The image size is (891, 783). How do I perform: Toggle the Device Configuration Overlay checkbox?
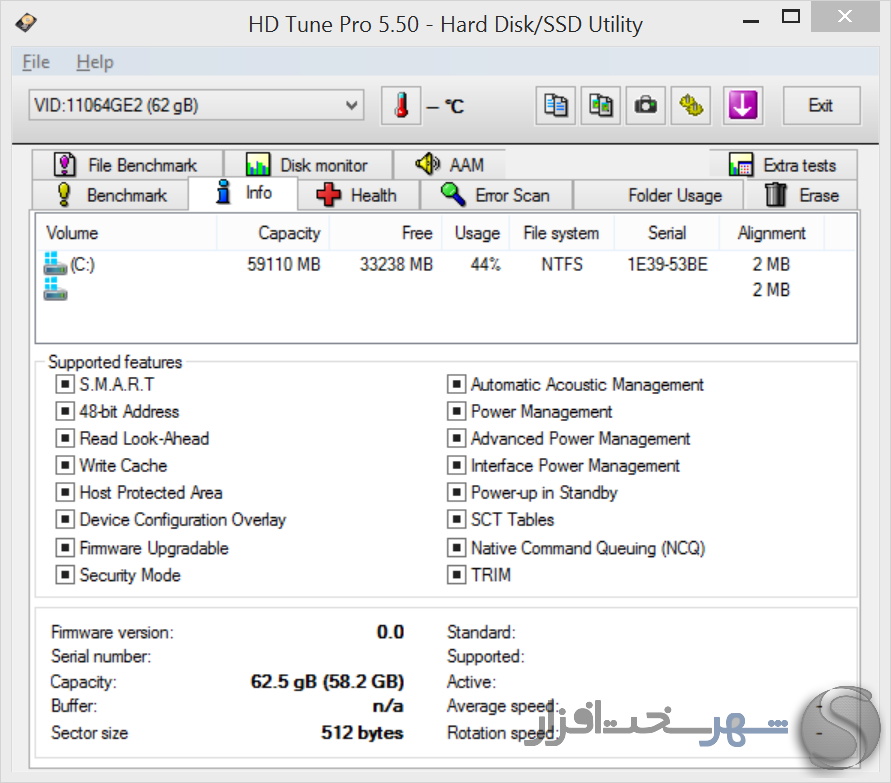[65, 519]
